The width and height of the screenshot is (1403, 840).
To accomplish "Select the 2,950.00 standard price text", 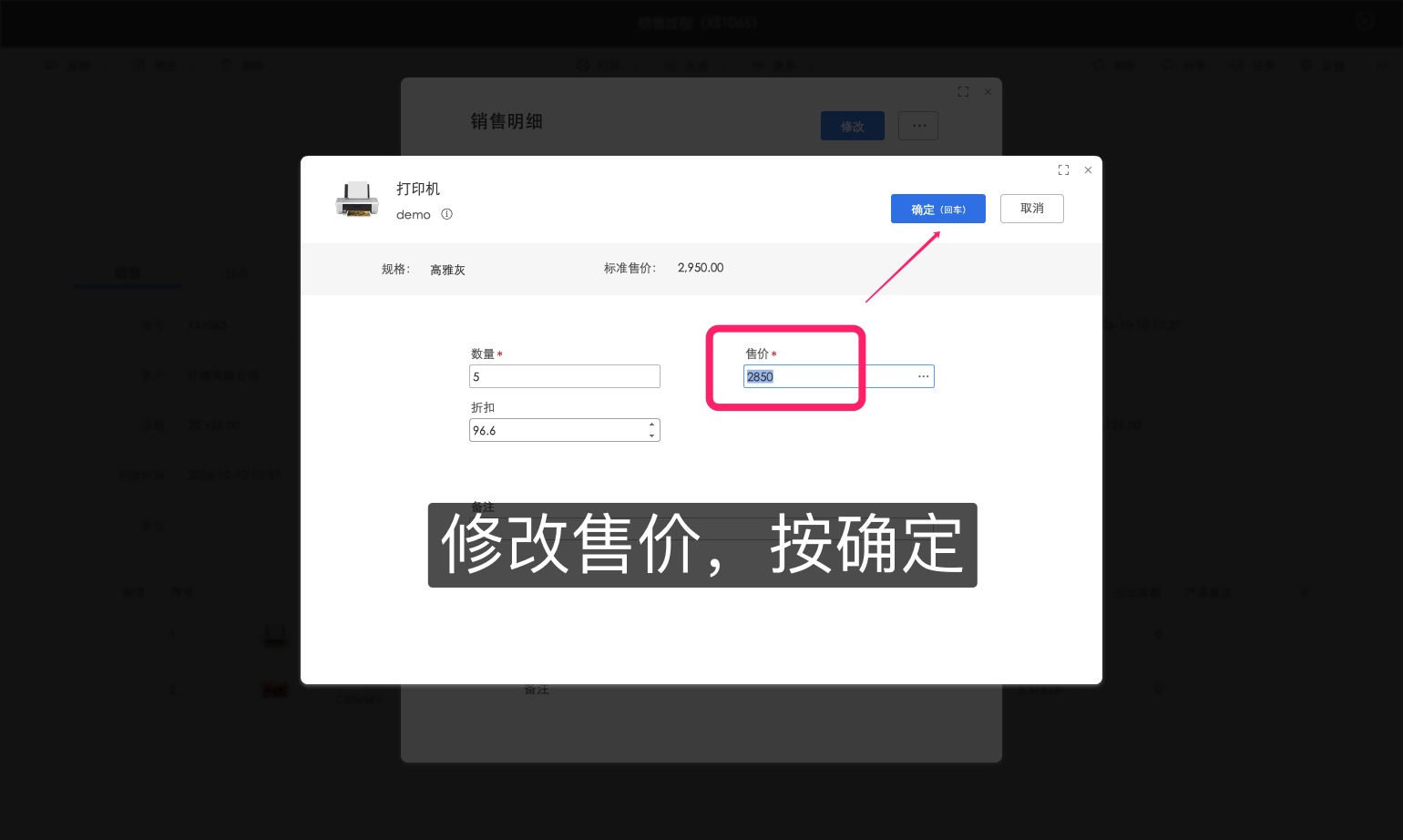I will coord(701,268).
